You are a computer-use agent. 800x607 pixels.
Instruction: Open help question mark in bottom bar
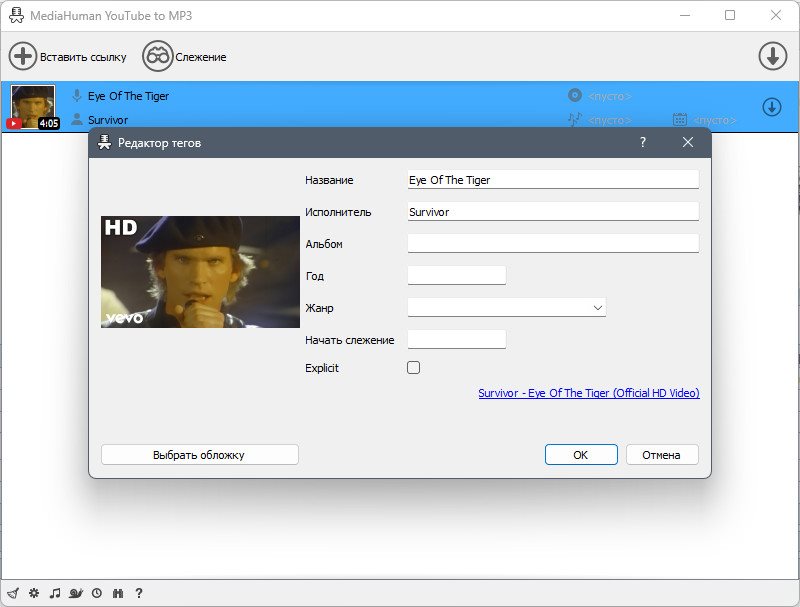coord(139,593)
